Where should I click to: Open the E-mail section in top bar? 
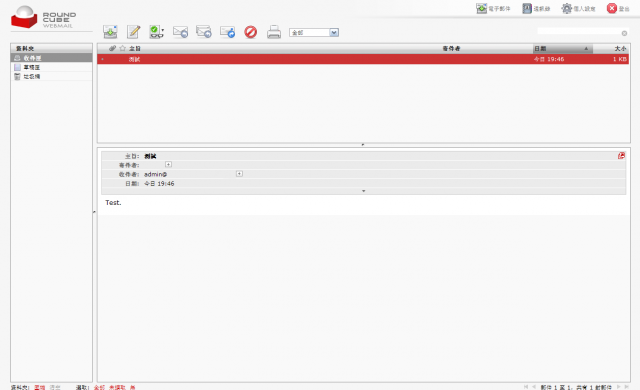point(493,9)
